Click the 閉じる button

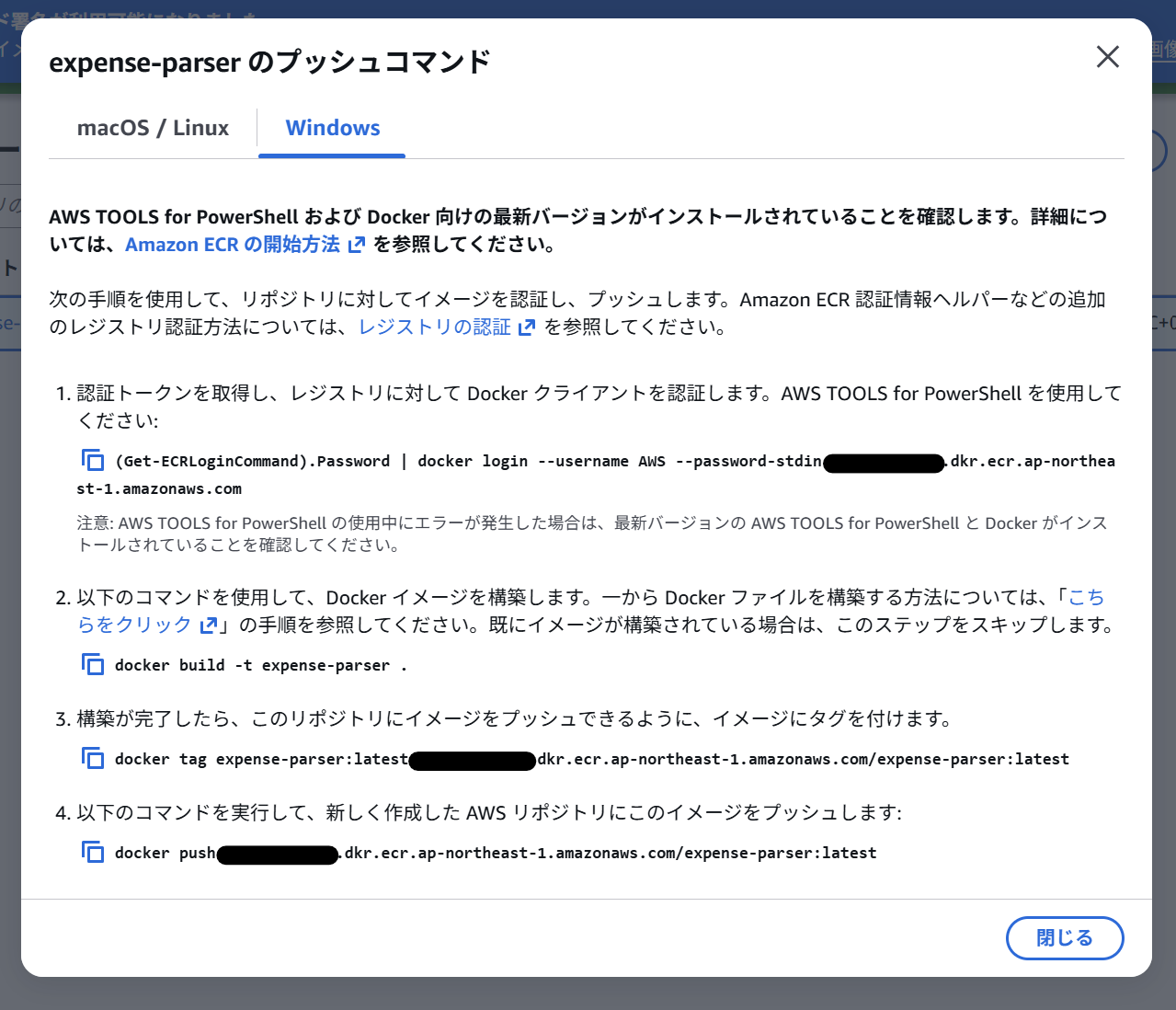[x=1065, y=938]
